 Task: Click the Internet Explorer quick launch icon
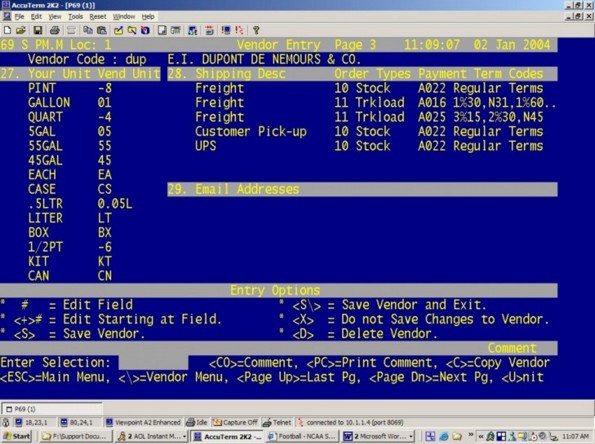pos(444,436)
